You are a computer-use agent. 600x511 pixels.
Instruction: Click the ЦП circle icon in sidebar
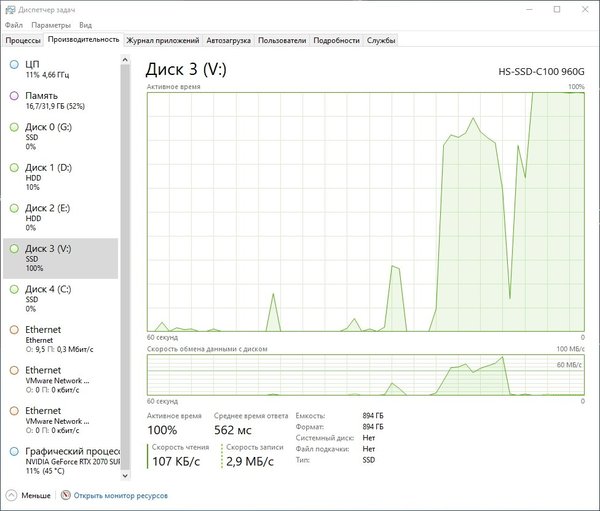14,64
